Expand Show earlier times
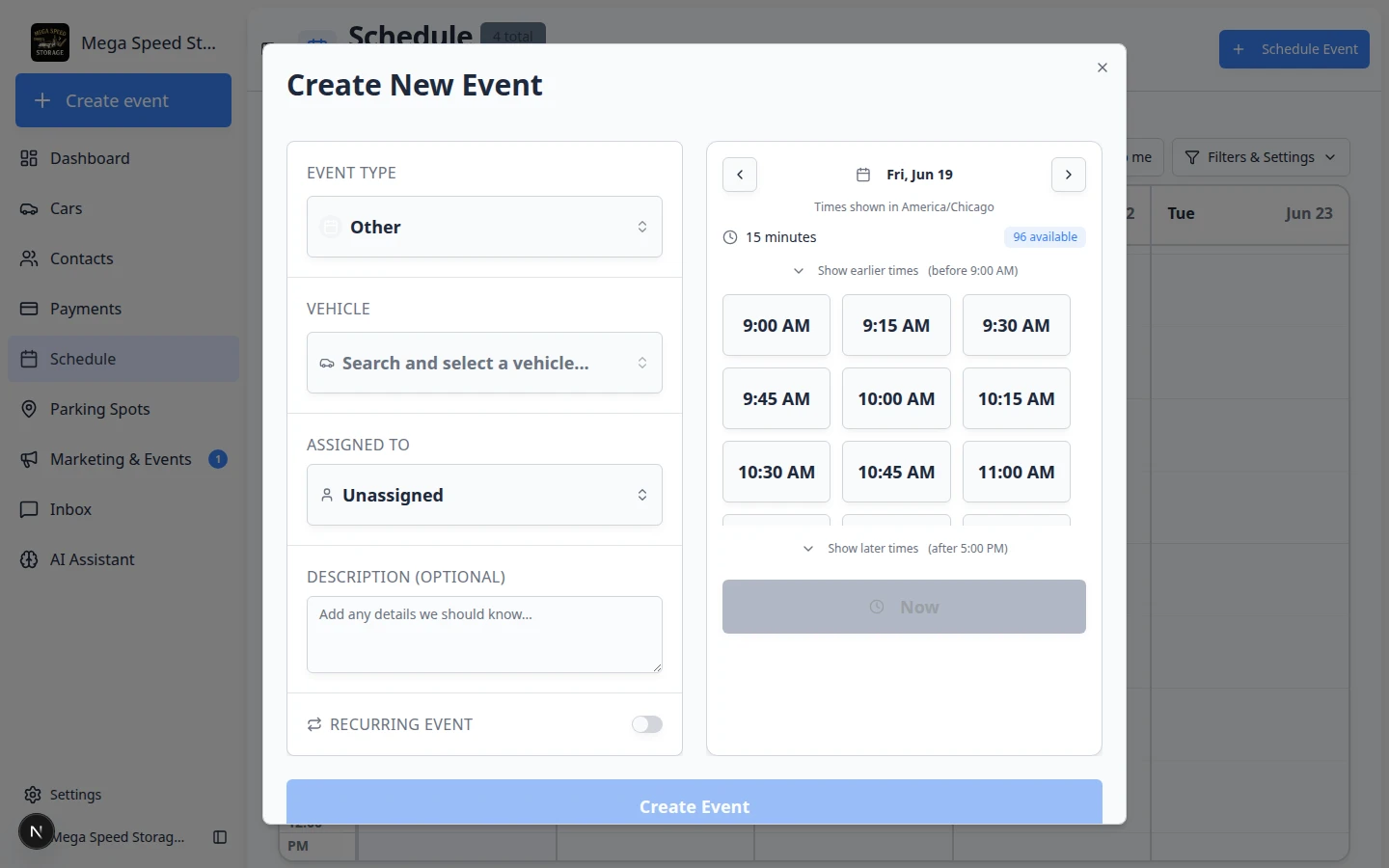 click(904, 271)
